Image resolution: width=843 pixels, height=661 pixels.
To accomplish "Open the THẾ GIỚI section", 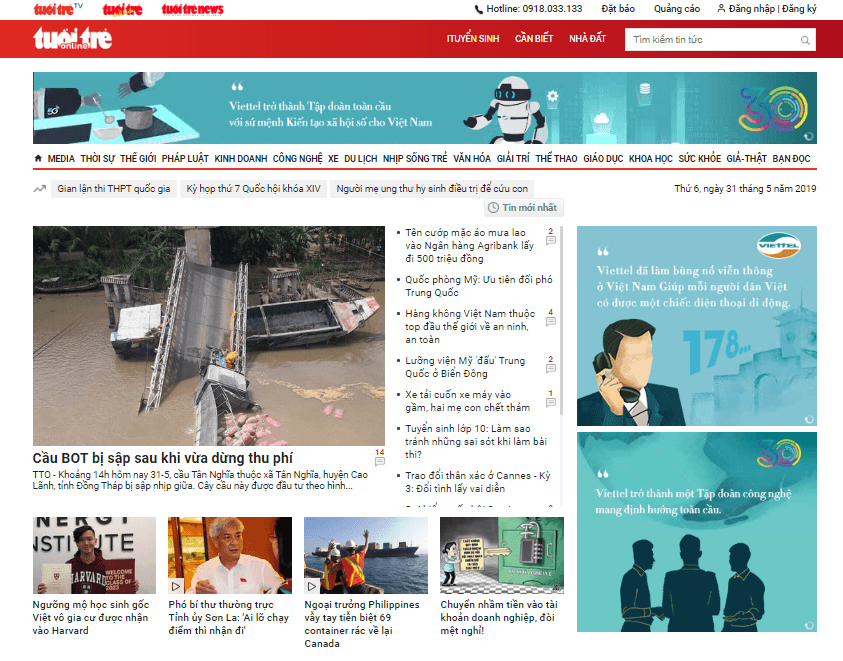I will pos(138,159).
